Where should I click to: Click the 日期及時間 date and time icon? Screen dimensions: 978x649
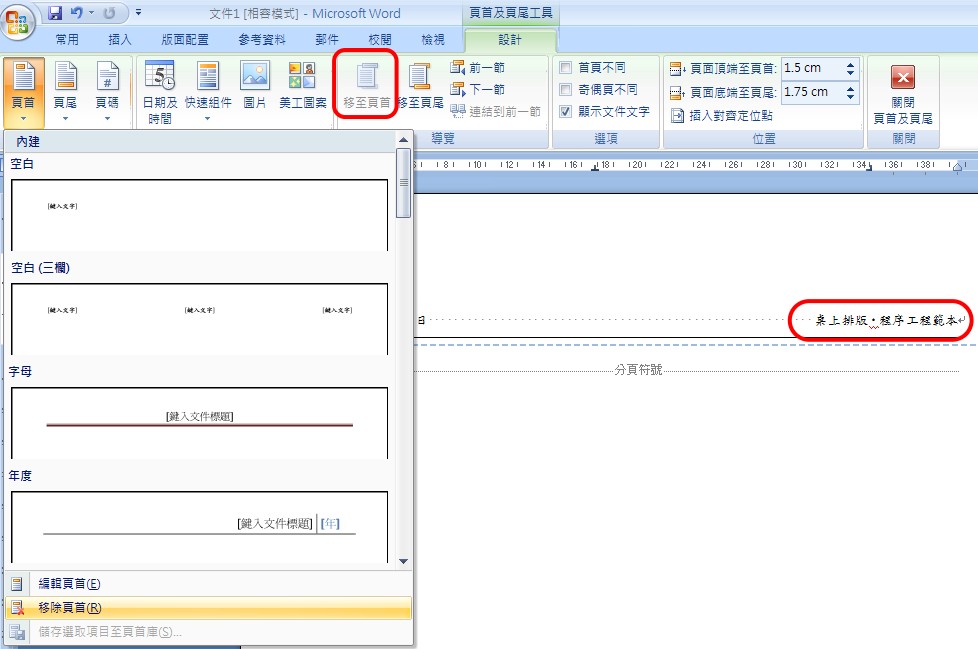tap(159, 90)
